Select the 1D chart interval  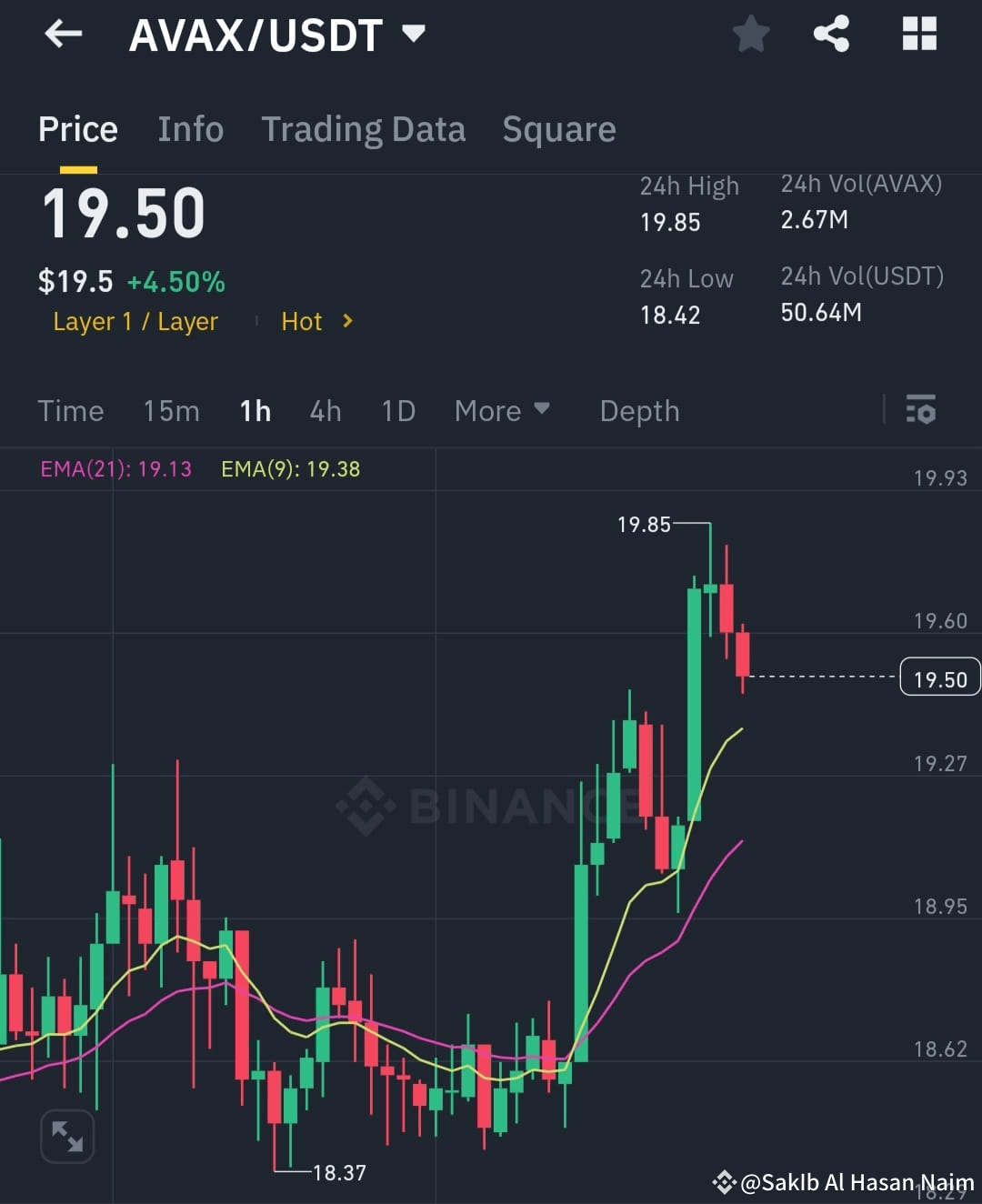tap(397, 411)
